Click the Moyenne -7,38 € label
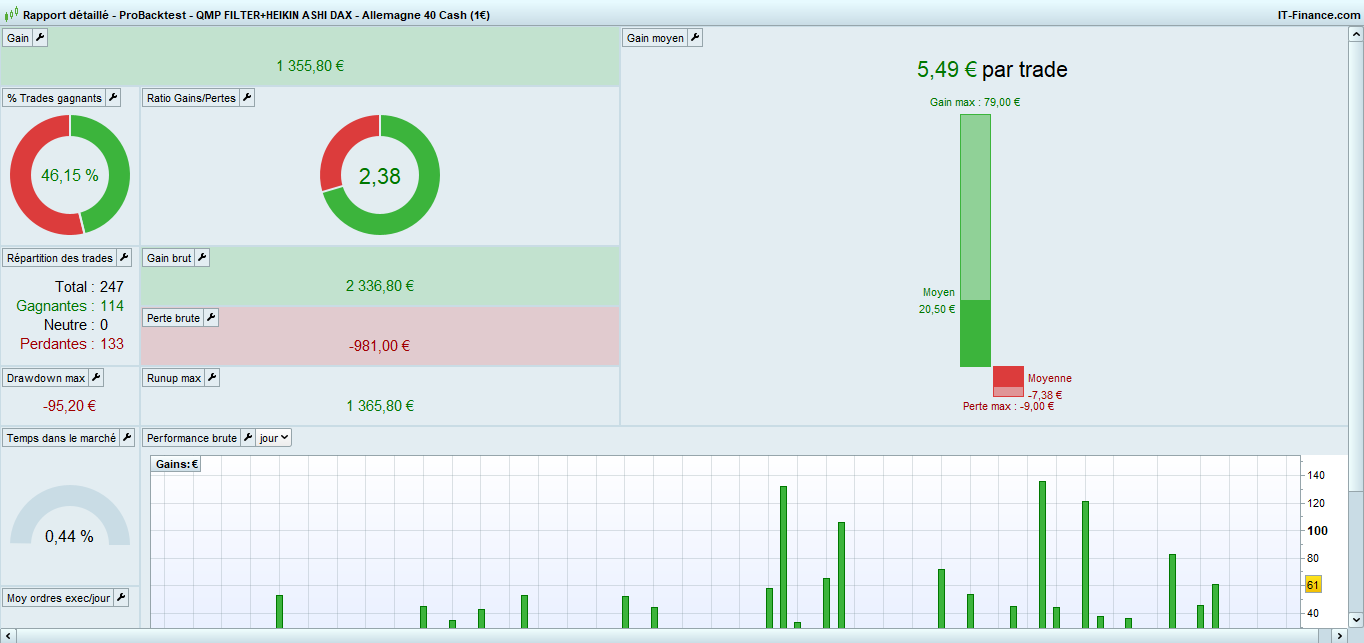This screenshot has height=643, width=1364. click(1049, 387)
